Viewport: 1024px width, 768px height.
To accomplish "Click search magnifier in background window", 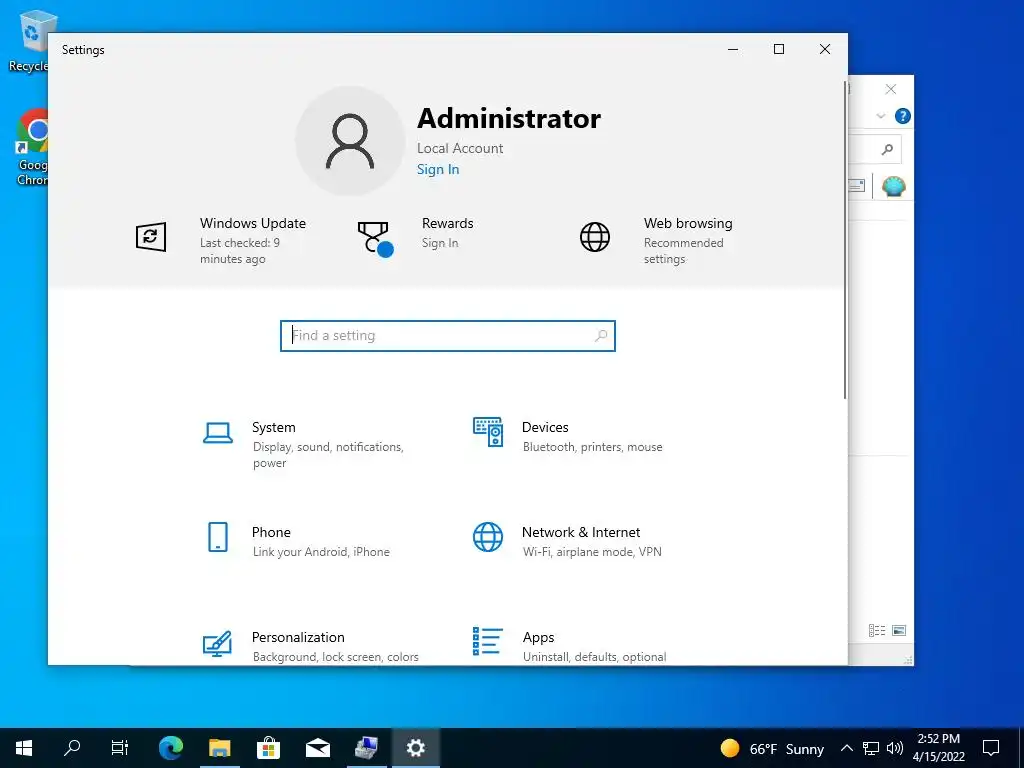I will coord(887,150).
